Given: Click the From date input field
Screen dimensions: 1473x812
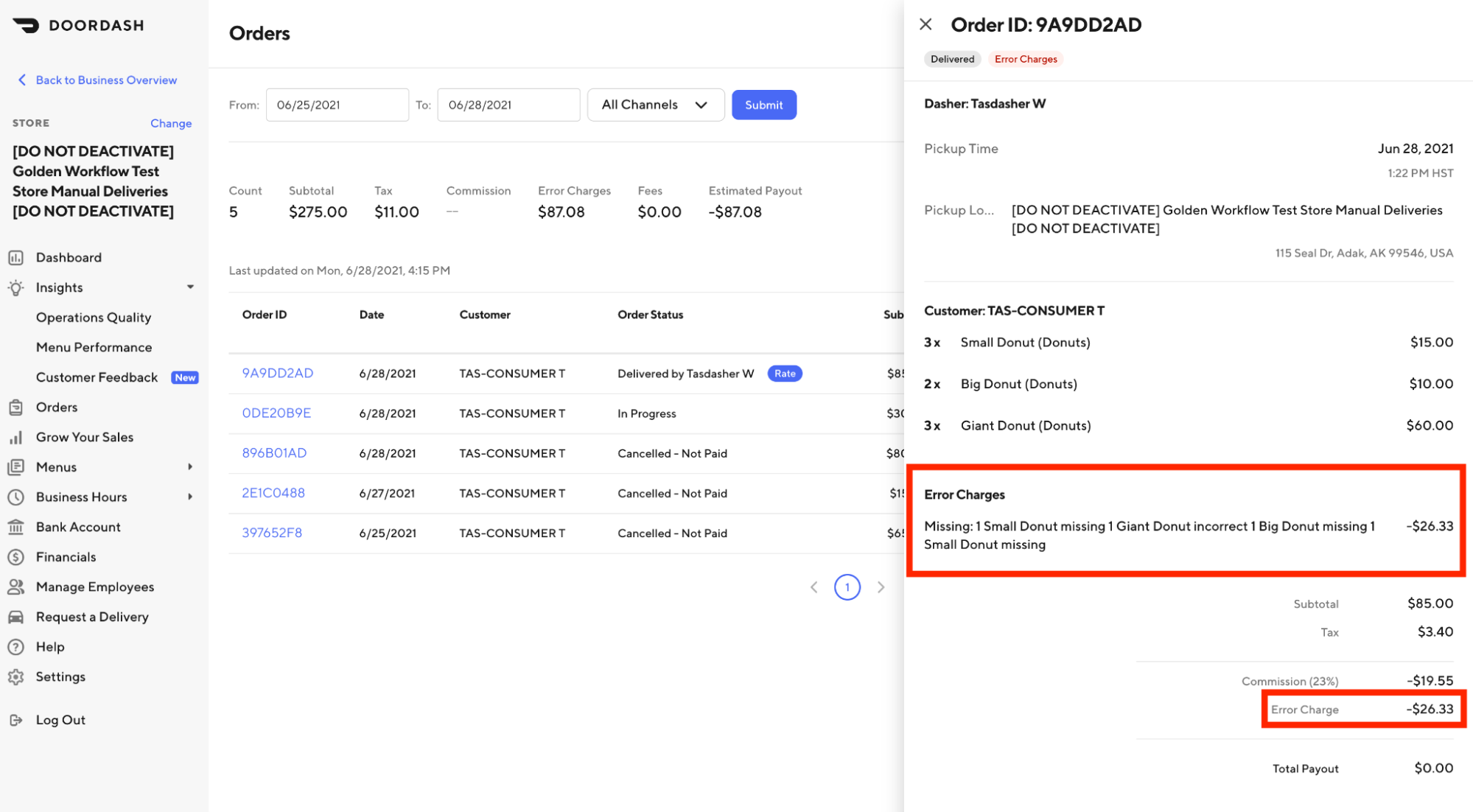Looking at the screenshot, I should click(335, 104).
